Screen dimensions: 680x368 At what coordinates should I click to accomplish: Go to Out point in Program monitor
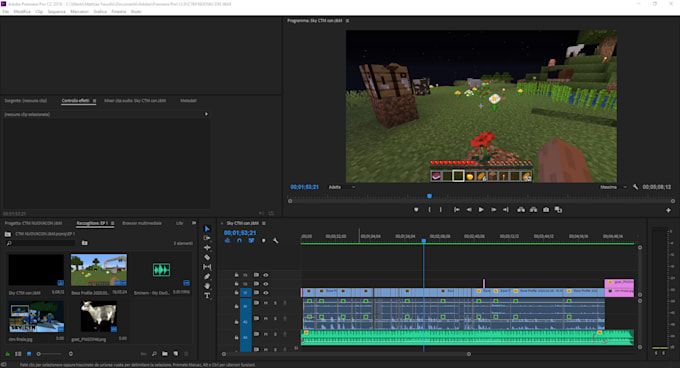pos(506,210)
